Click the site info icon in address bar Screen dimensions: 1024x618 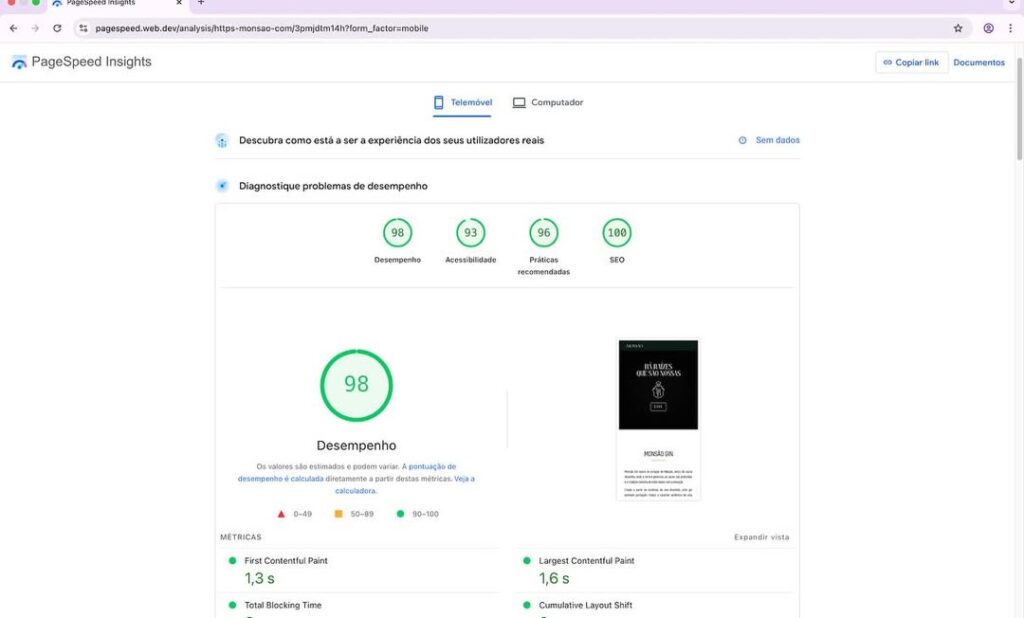point(83,28)
